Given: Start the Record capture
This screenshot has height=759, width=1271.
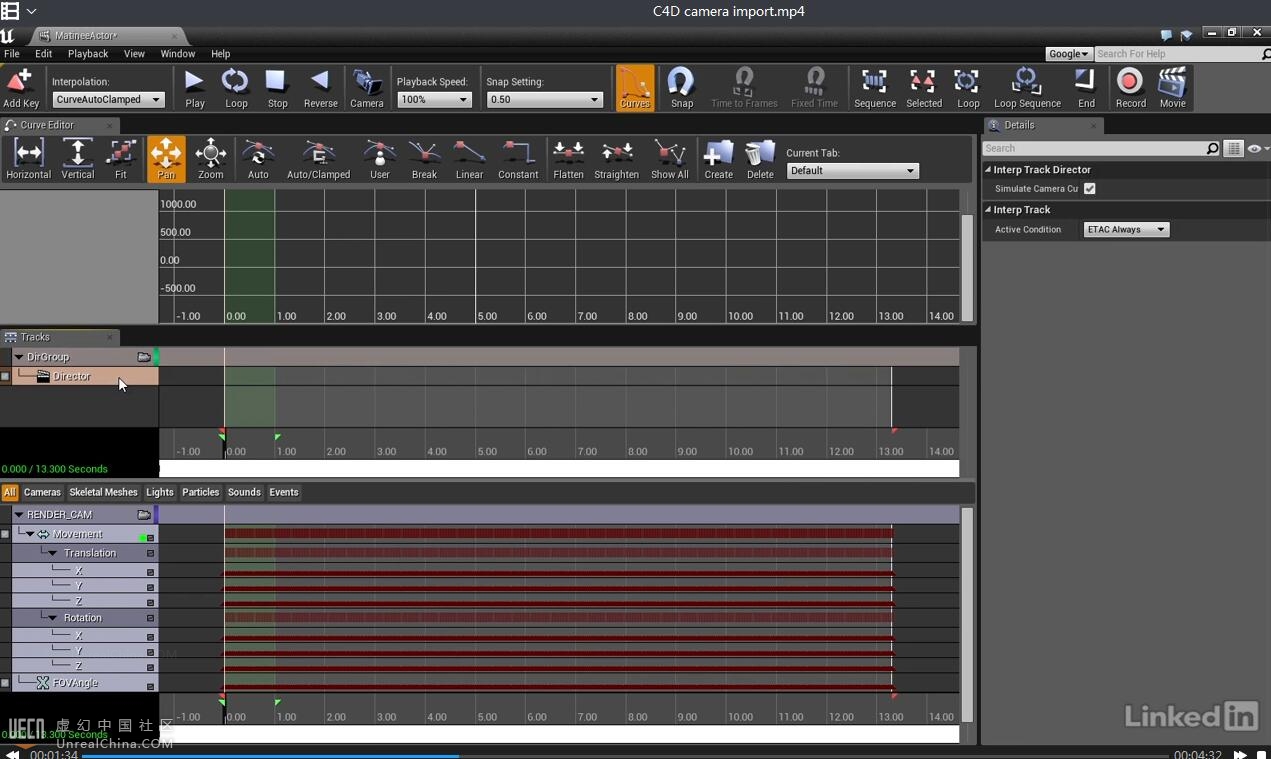Looking at the screenshot, I should click(x=1130, y=88).
